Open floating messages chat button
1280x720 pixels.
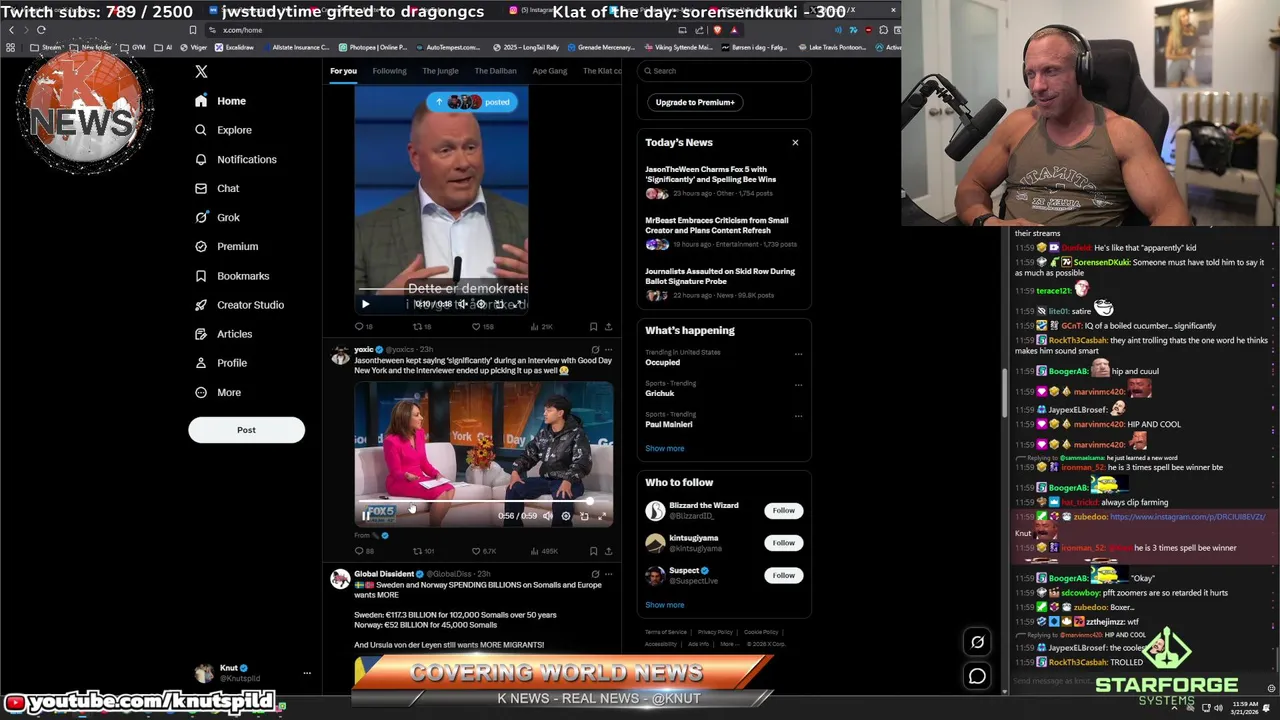(977, 677)
